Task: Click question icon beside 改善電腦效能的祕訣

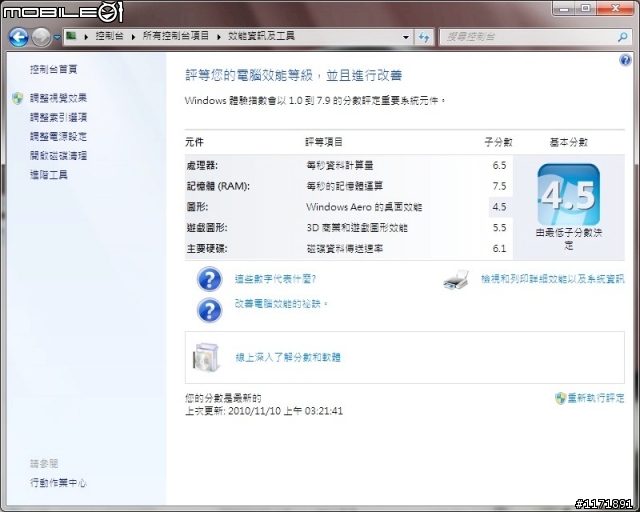Action: 209,310
